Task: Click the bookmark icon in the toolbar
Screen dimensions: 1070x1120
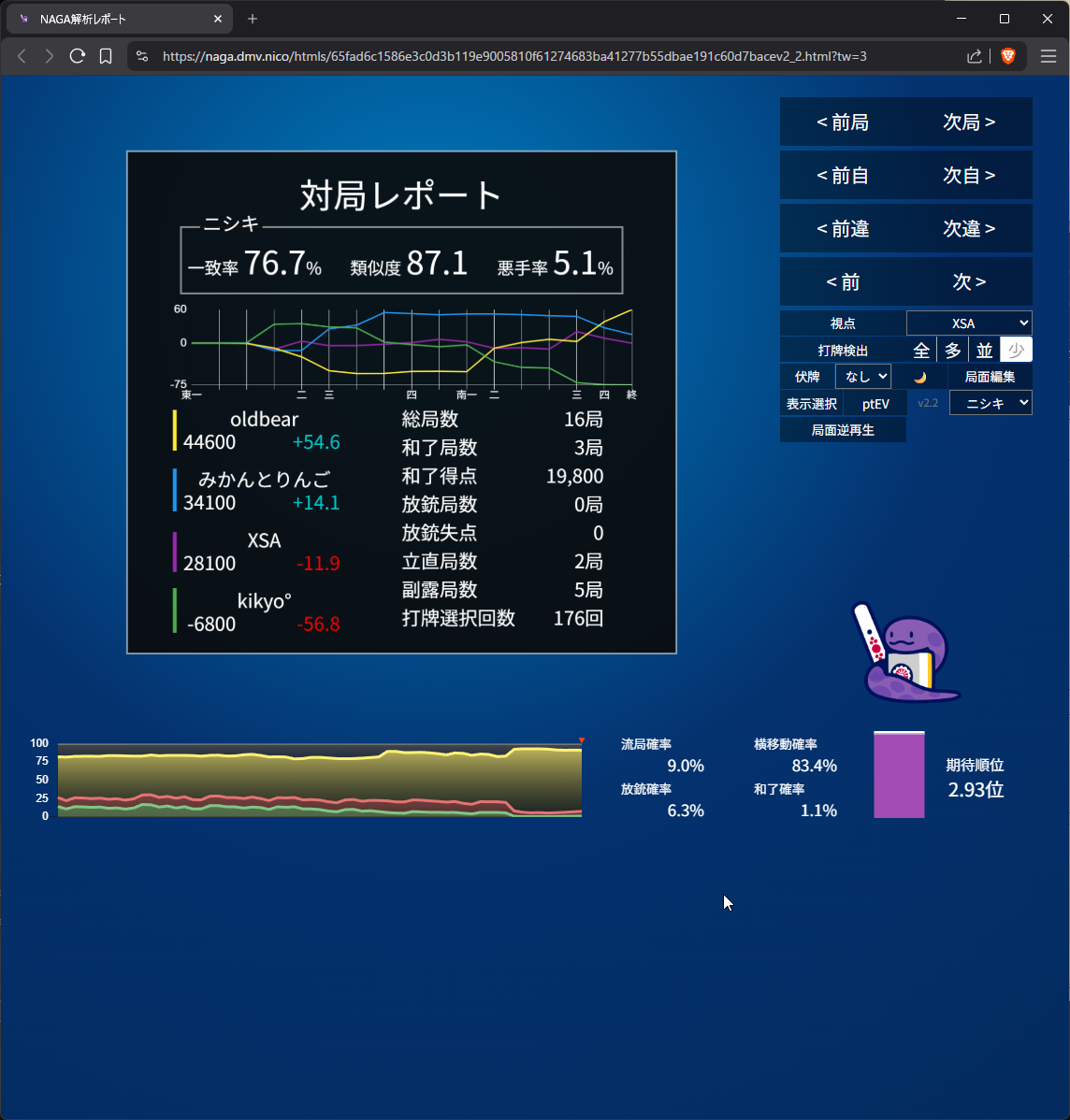Action: click(x=106, y=56)
